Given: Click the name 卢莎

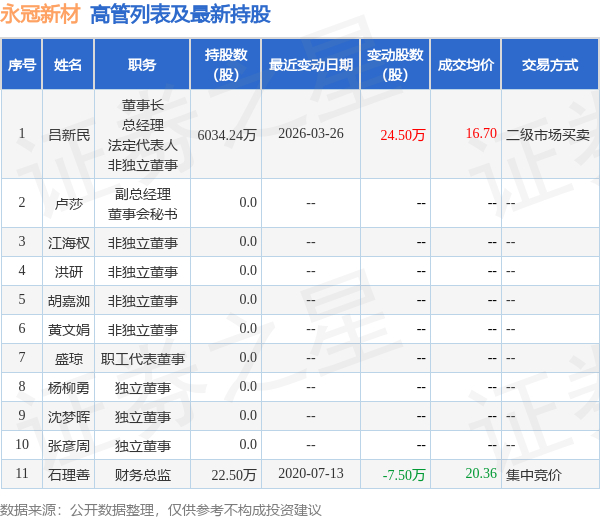Looking at the screenshot, I should tap(69, 204).
